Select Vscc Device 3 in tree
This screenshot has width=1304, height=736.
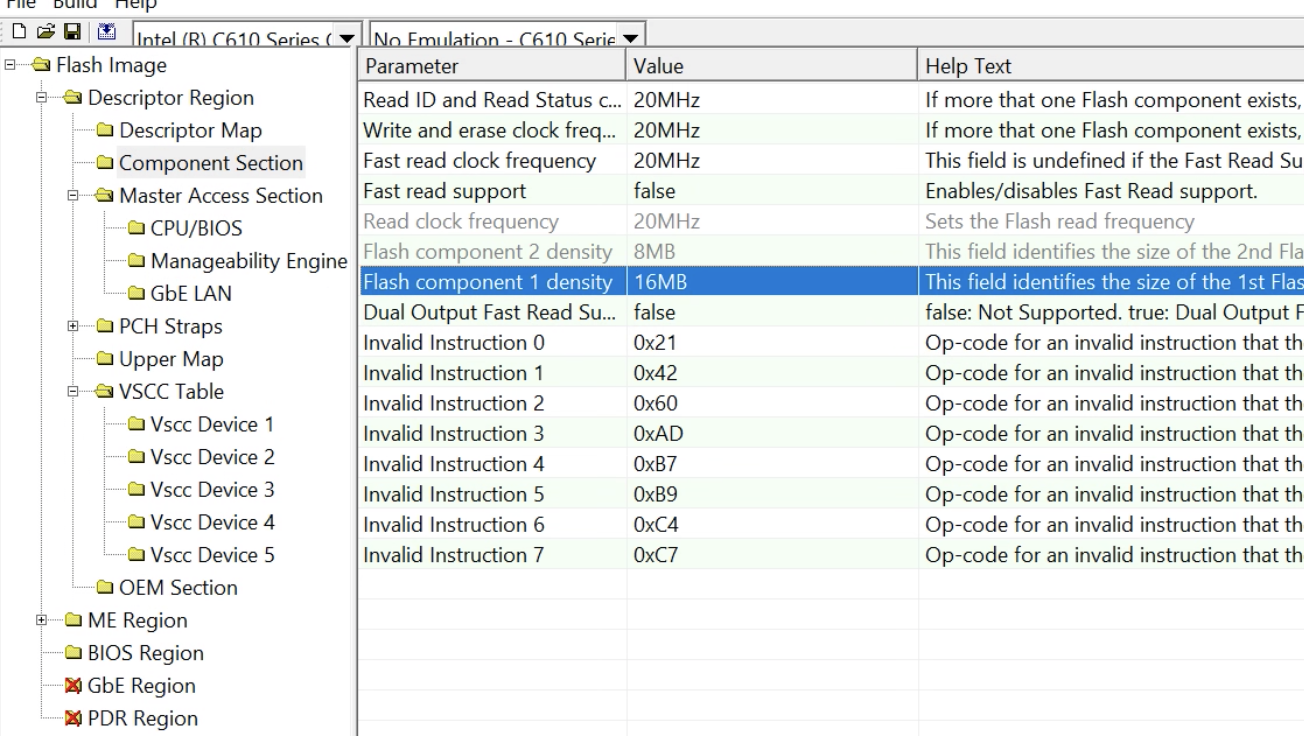coord(211,490)
